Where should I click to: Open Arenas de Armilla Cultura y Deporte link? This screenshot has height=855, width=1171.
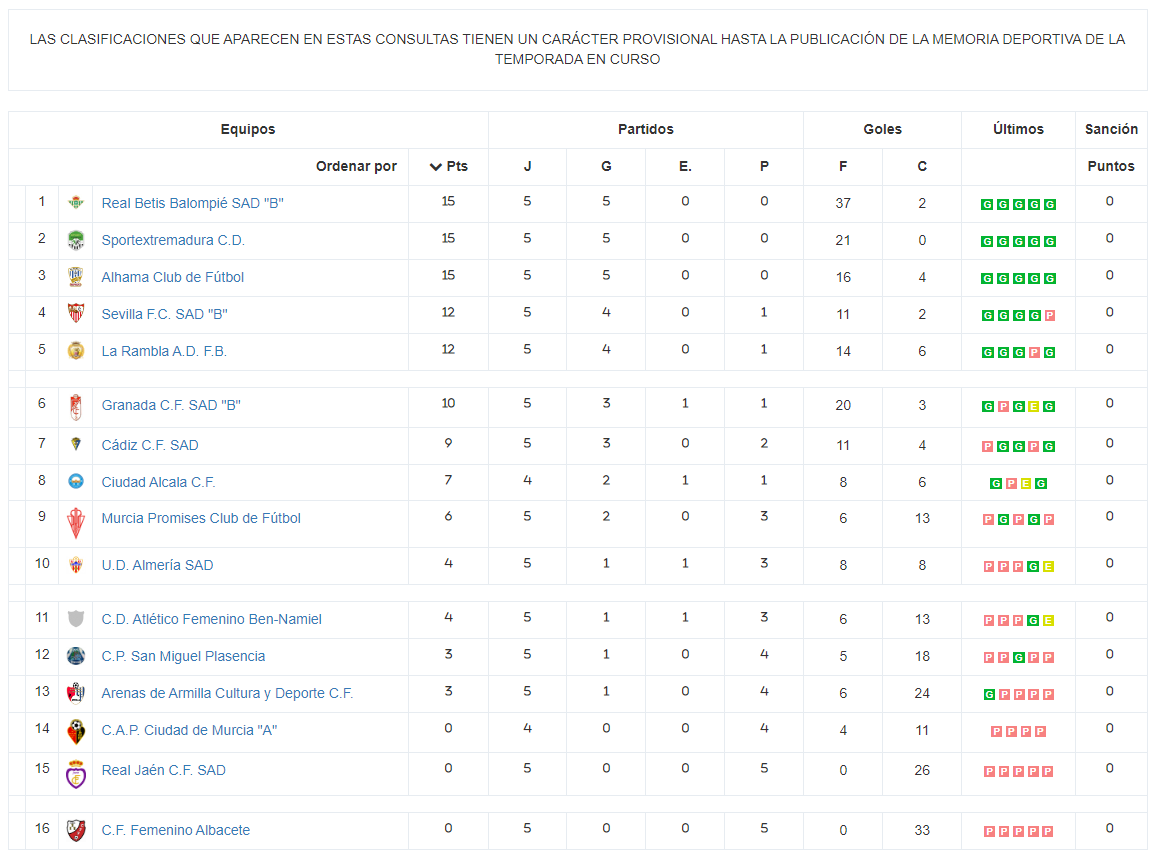(227, 693)
